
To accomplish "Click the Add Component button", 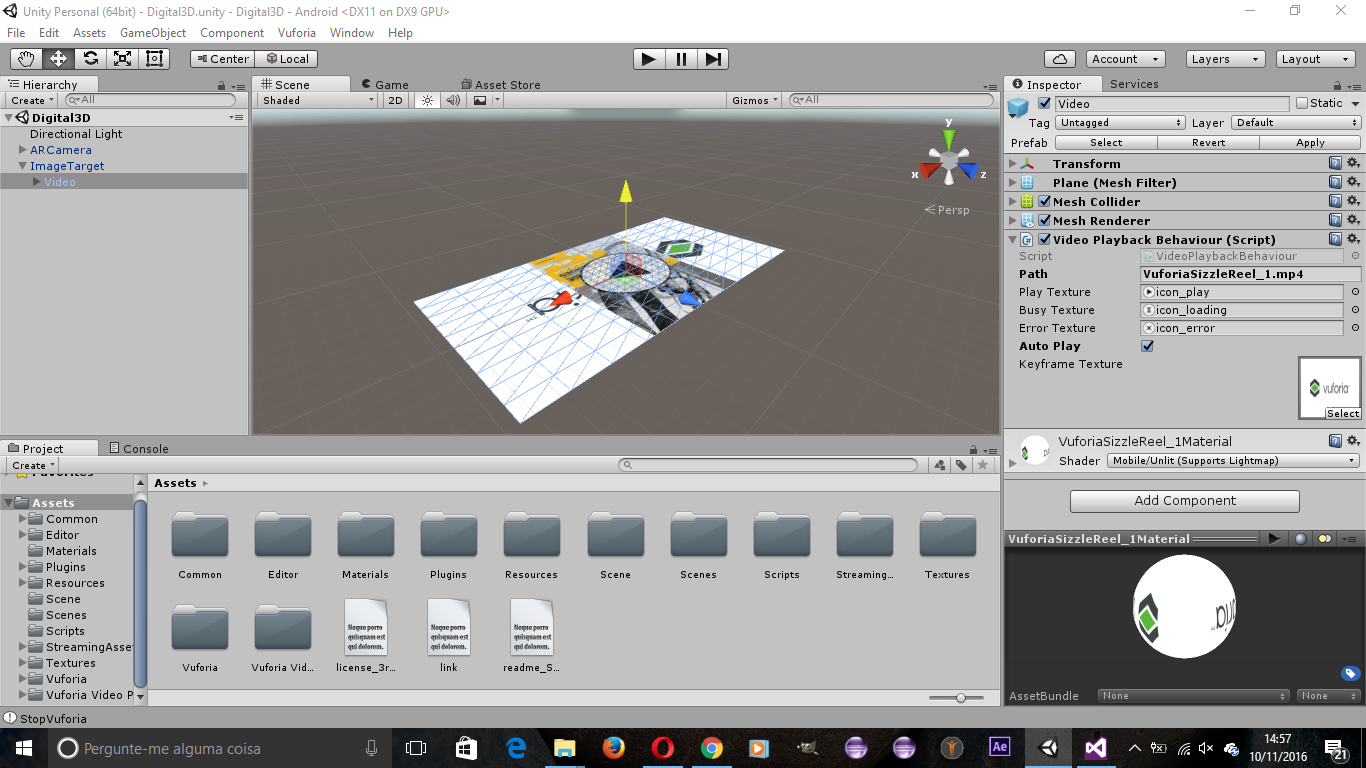I will [x=1185, y=501].
